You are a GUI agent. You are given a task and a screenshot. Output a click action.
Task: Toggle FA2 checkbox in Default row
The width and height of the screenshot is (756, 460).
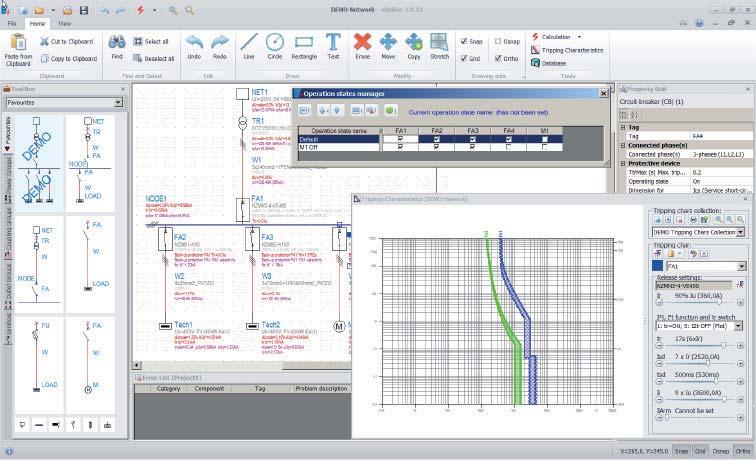pyautogui.click(x=436, y=139)
